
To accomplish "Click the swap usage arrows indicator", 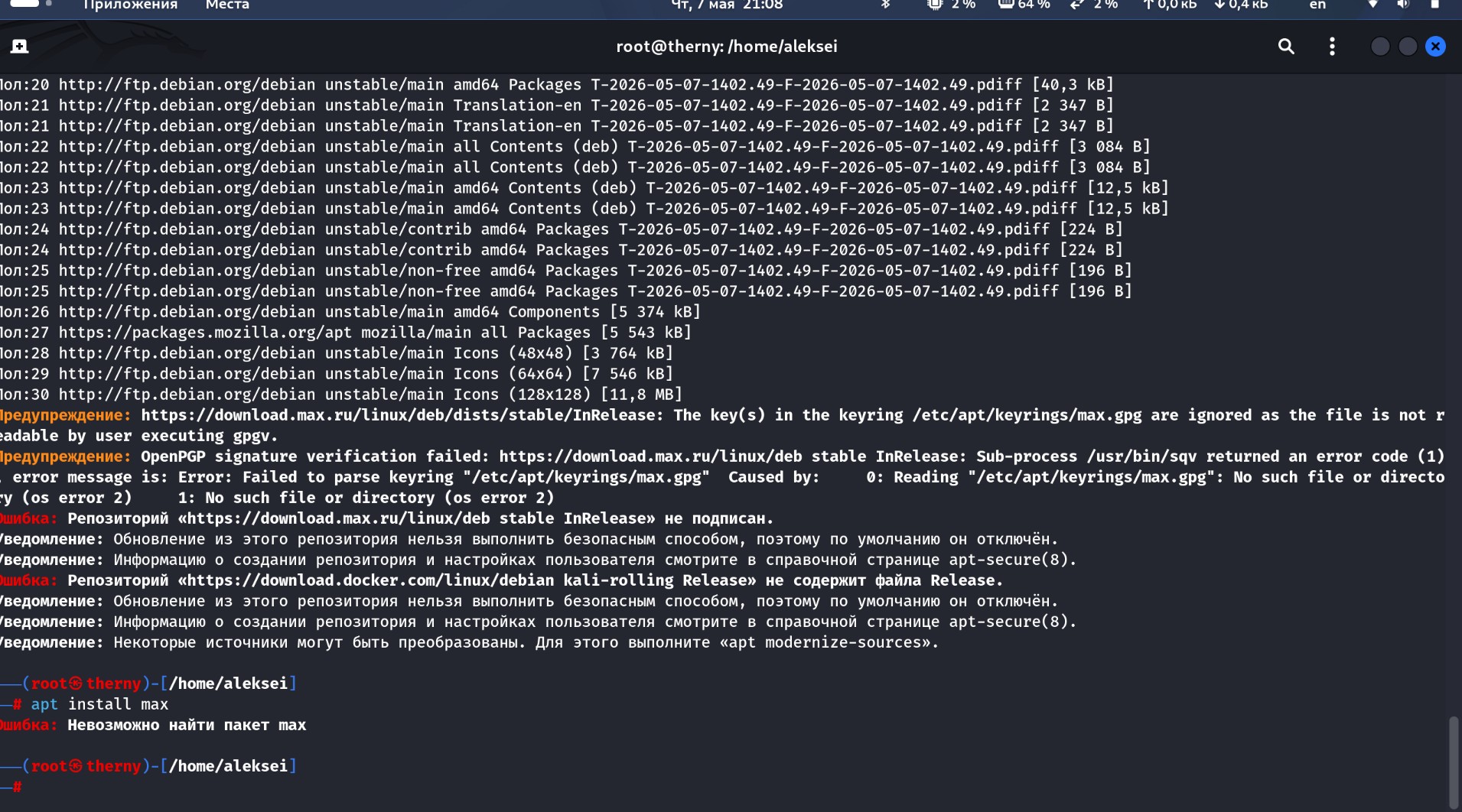I will point(1077,5).
